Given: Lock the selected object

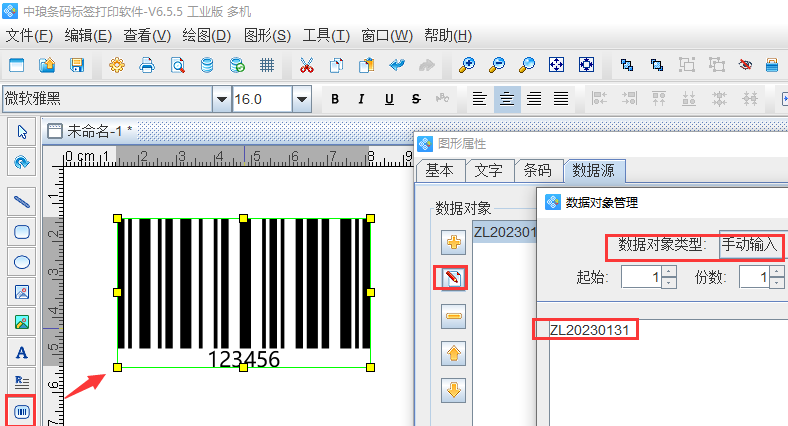Looking at the screenshot, I should (772, 65).
